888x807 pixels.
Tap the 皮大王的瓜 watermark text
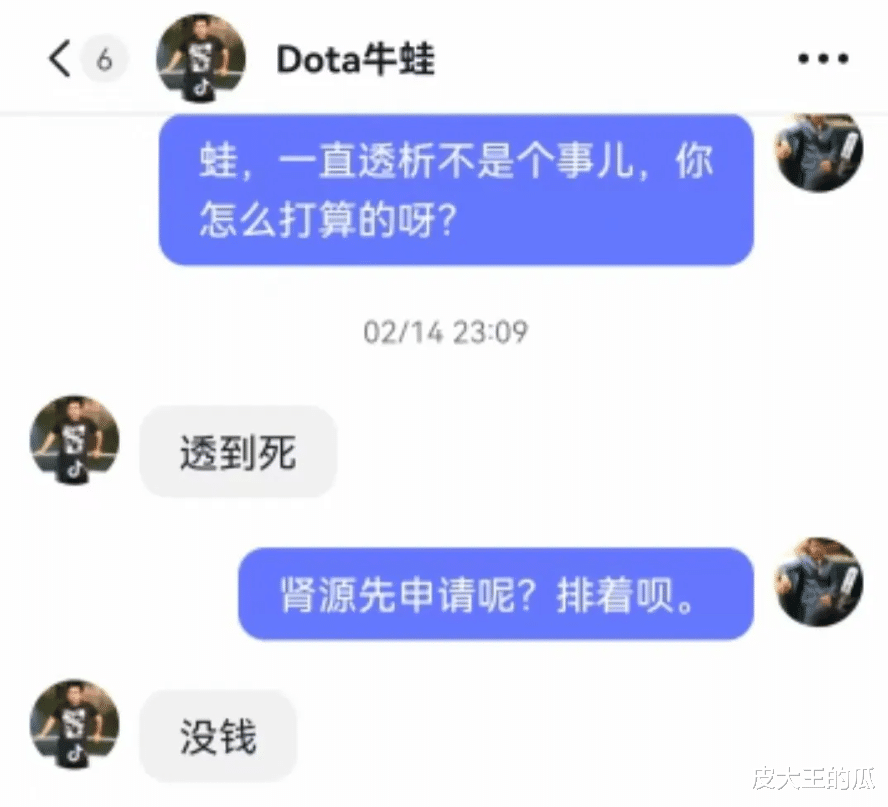point(814,779)
